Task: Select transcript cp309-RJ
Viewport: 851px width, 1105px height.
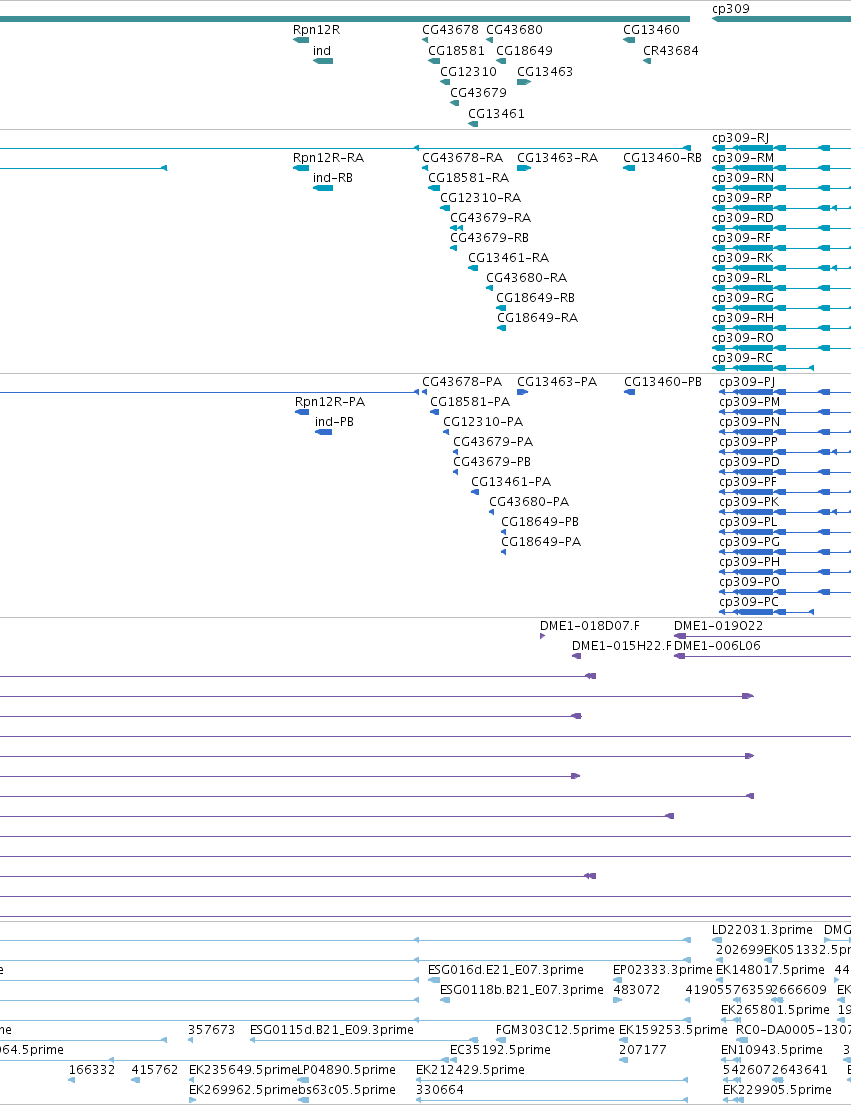Action: tap(781, 148)
